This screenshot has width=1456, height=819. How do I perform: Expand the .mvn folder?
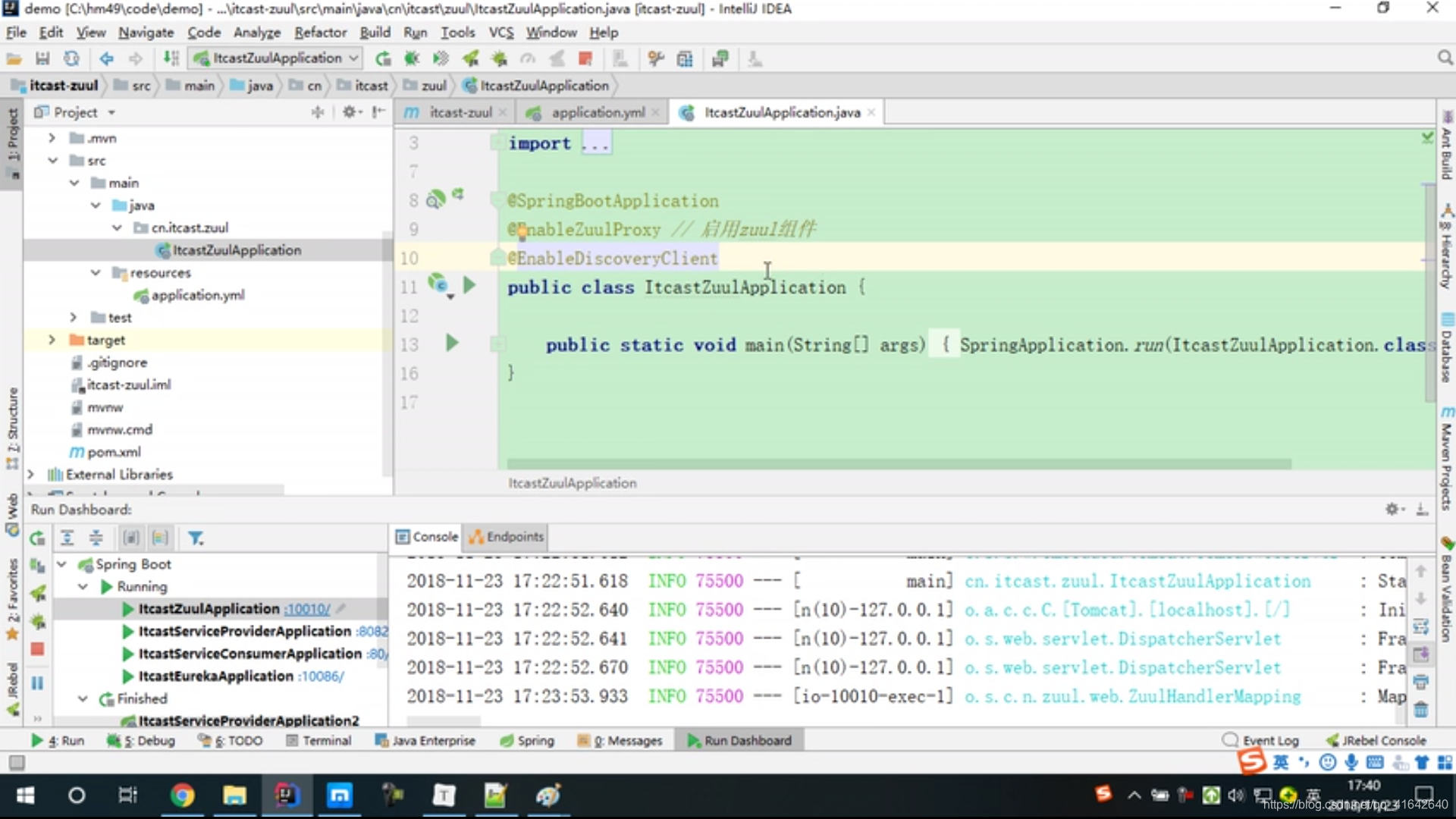pyautogui.click(x=52, y=138)
